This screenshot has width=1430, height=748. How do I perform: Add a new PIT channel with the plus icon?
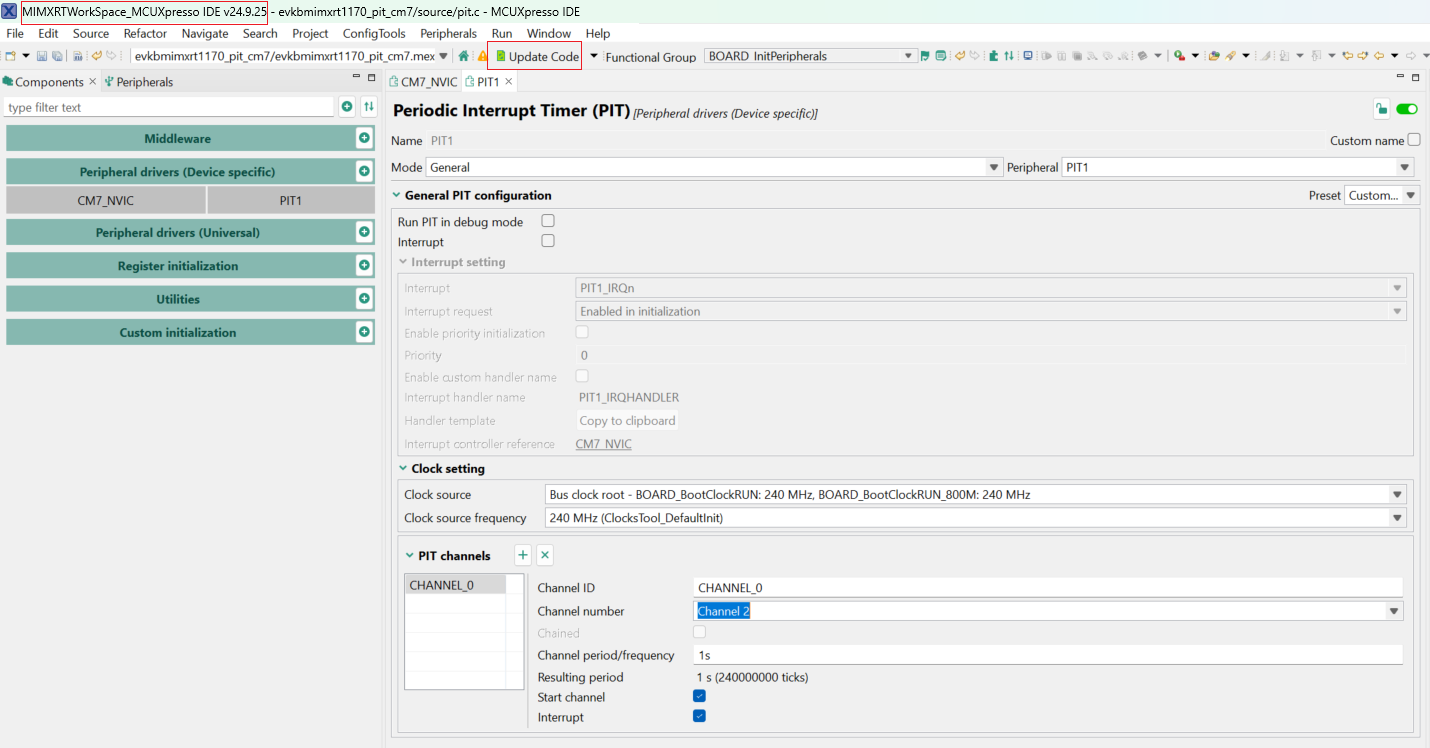click(522, 554)
